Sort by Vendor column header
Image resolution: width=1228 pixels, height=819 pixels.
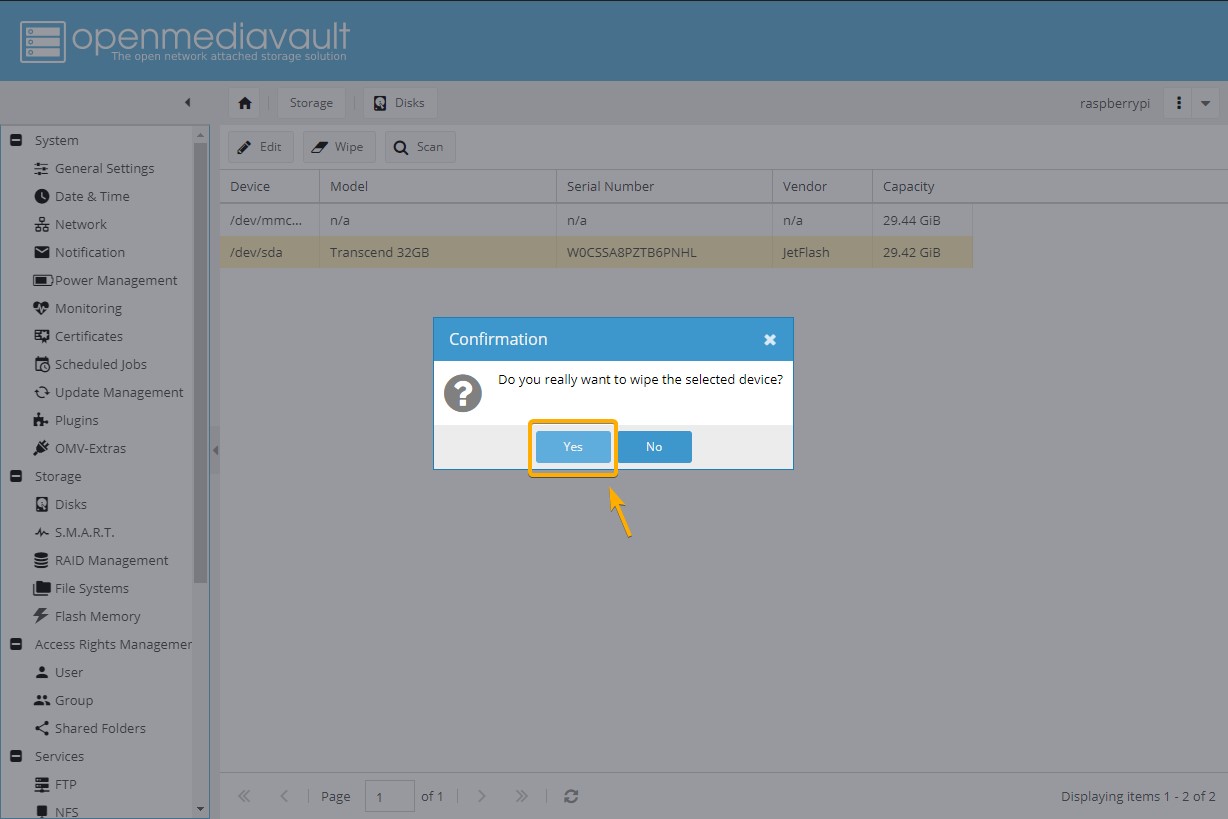[x=822, y=187]
